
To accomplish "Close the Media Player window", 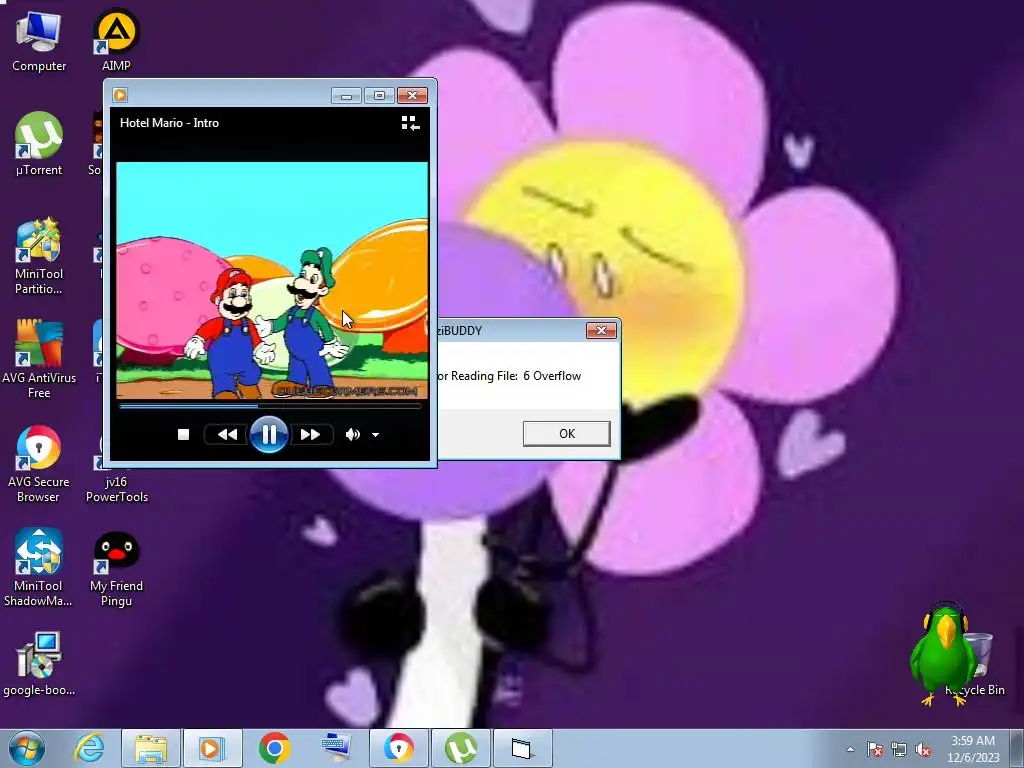I will click(413, 96).
